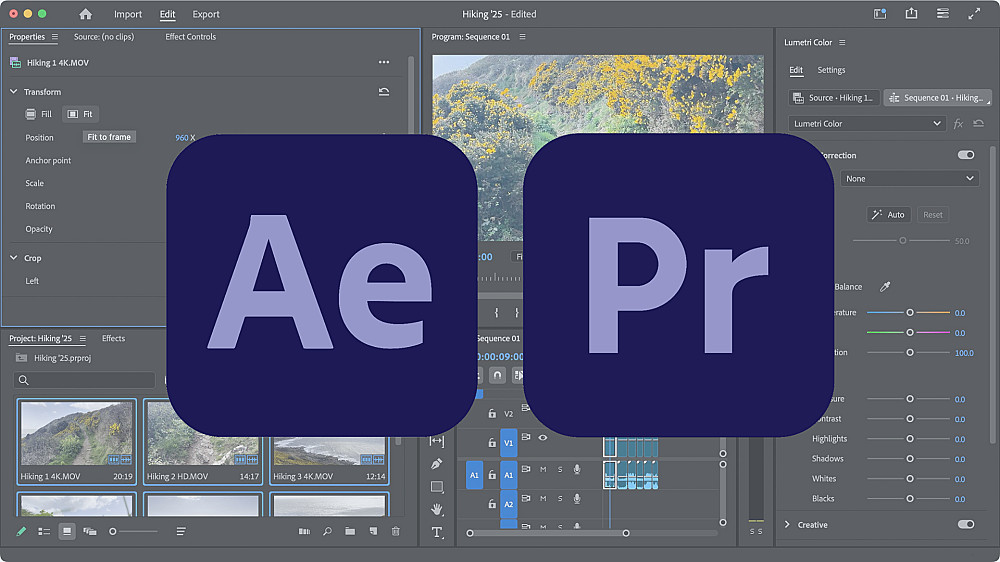Image resolution: width=1000 pixels, height=562 pixels.
Task: Open the Sort Icons menu in Project panel
Action: pos(181,531)
